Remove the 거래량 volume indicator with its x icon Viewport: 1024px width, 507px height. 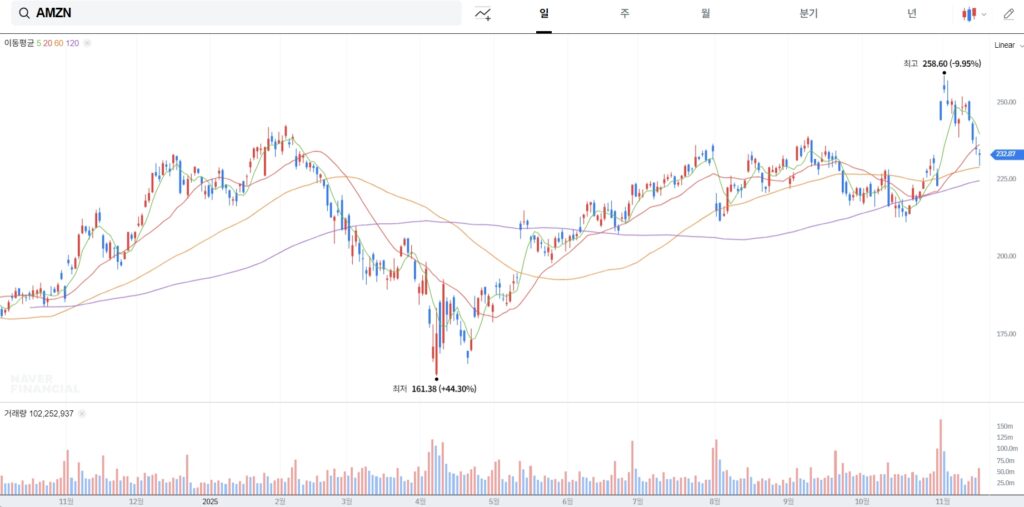click(x=82, y=414)
